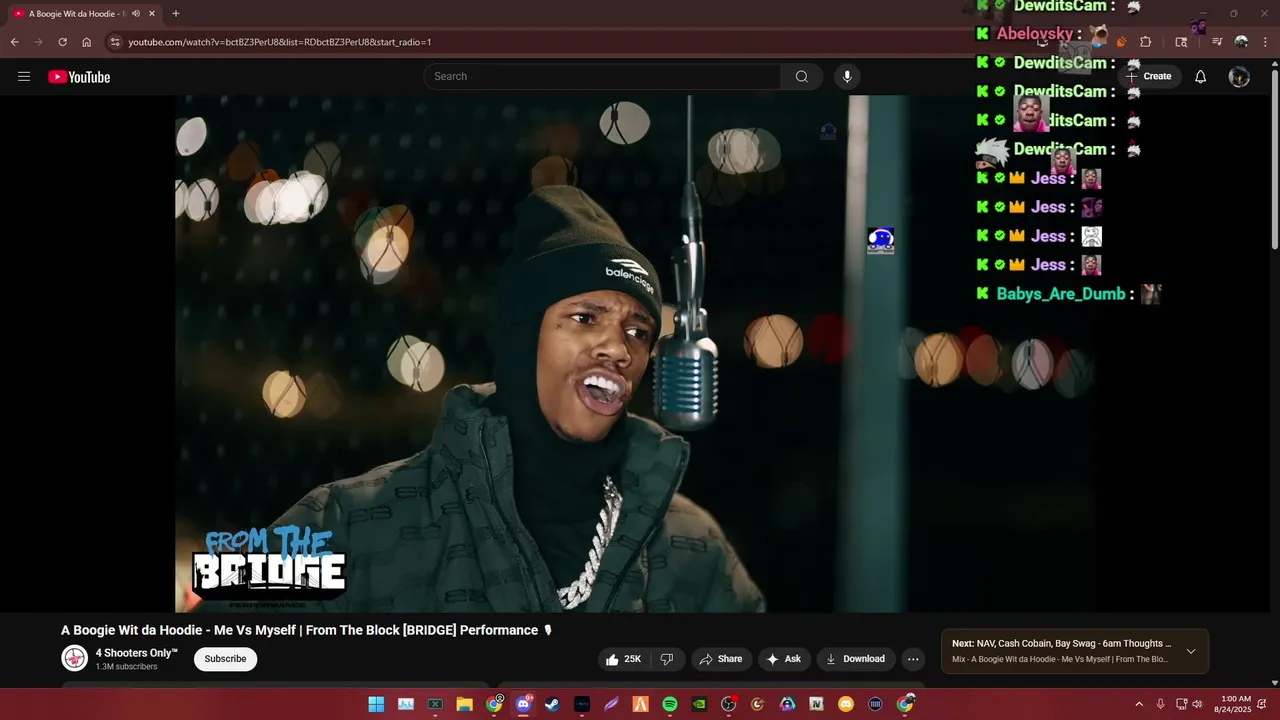Download the video

[x=855, y=659]
